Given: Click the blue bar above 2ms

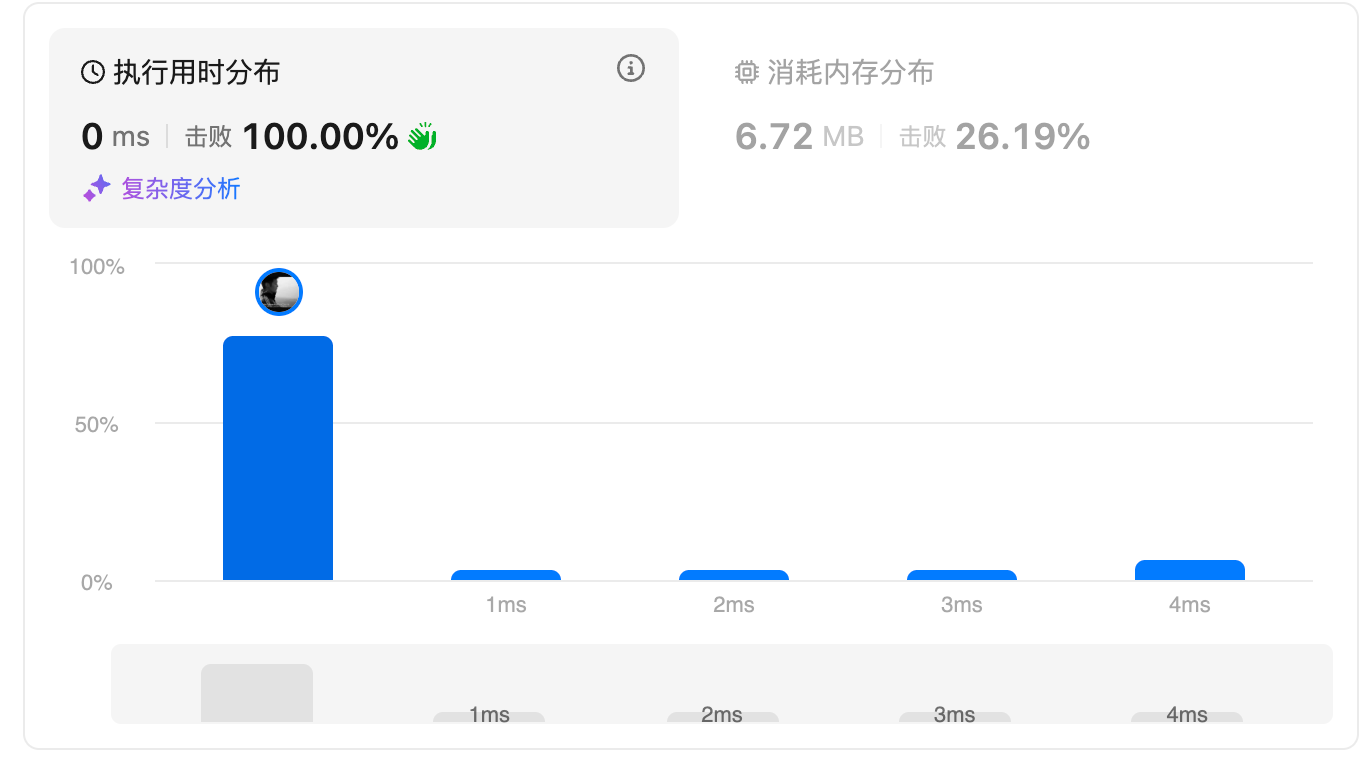Looking at the screenshot, I should point(734,575).
